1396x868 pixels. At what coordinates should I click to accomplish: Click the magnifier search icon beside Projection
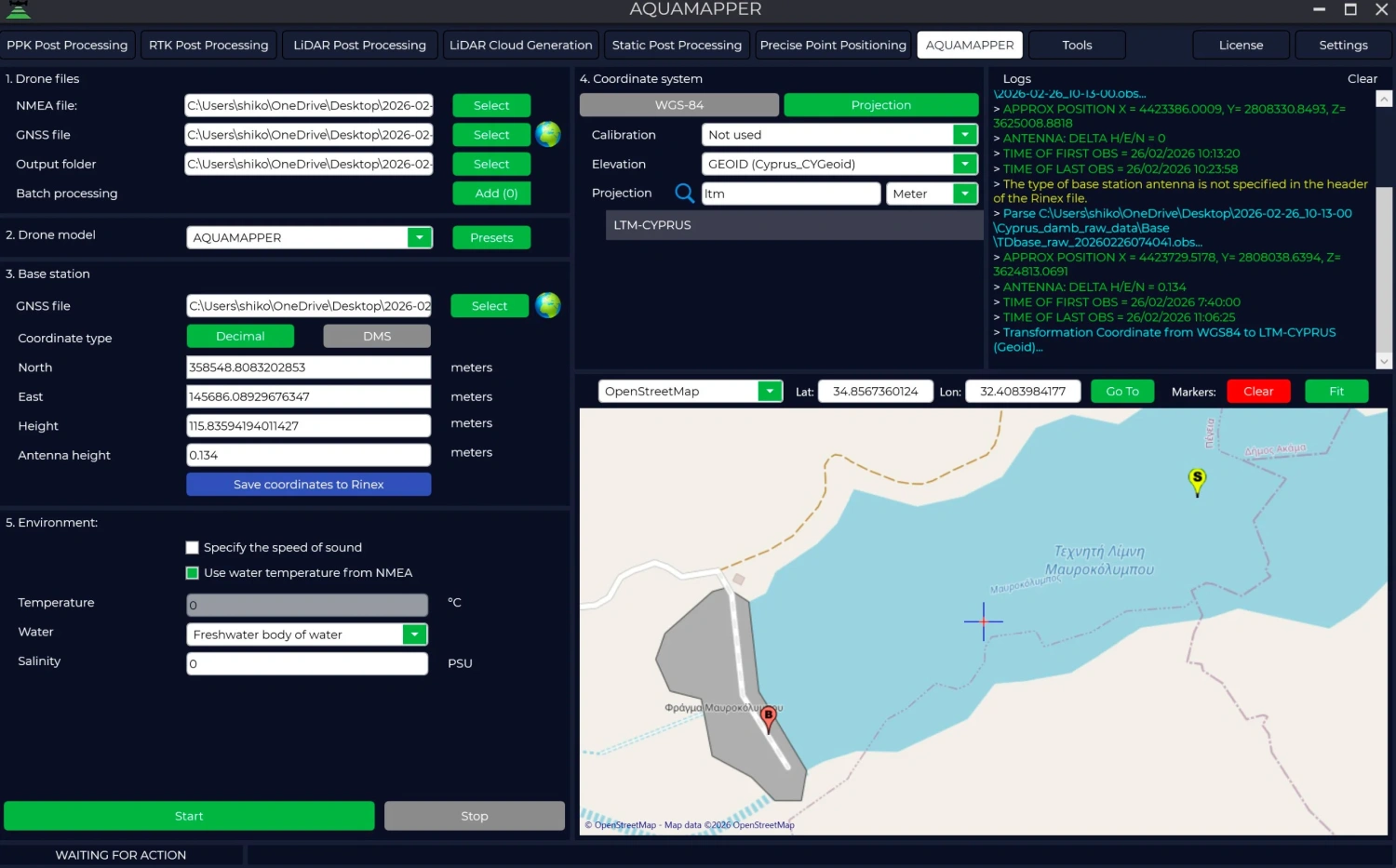684,194
